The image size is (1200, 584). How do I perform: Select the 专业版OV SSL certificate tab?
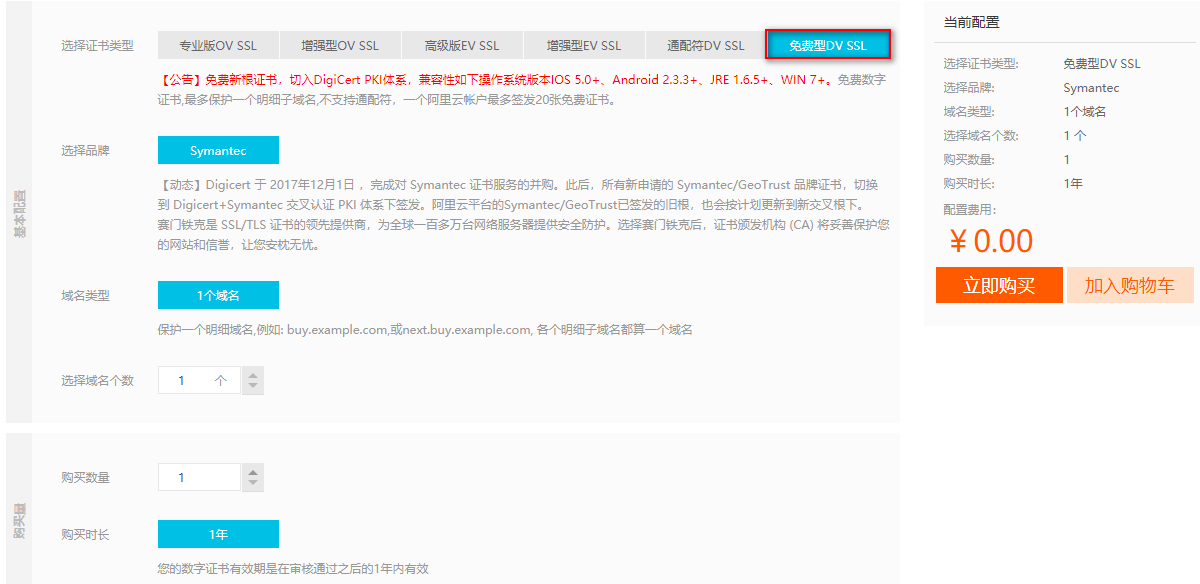(218, 45)
